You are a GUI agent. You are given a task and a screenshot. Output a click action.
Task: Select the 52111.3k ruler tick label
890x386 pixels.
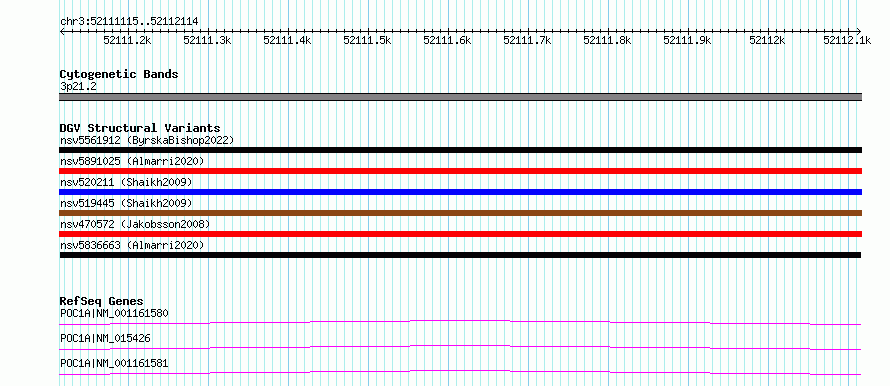point(208,40)
